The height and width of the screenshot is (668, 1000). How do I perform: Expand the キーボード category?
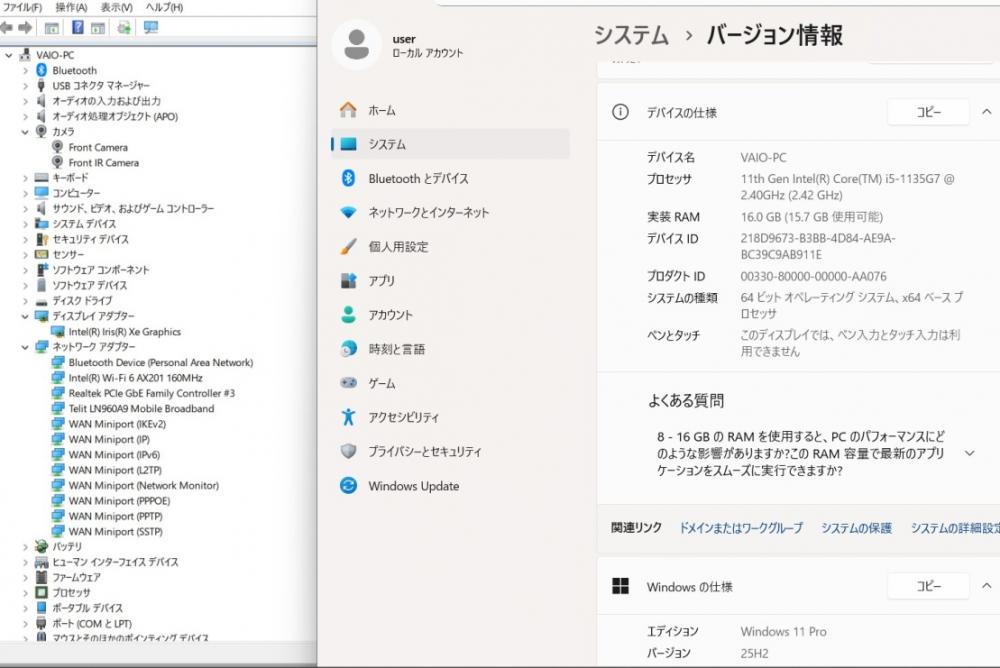pyautogui.click(x=25, y=178)
